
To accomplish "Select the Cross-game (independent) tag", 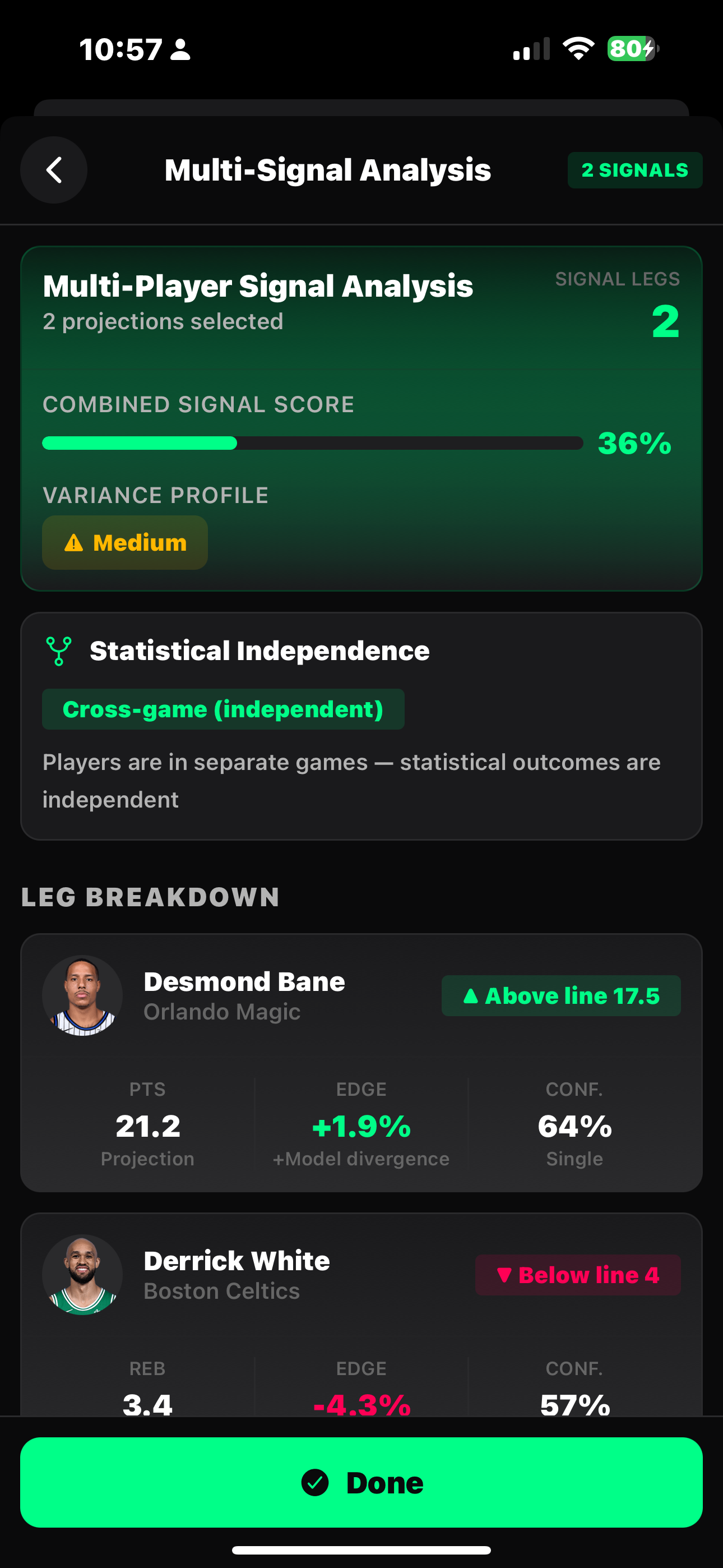I will 223,709.
